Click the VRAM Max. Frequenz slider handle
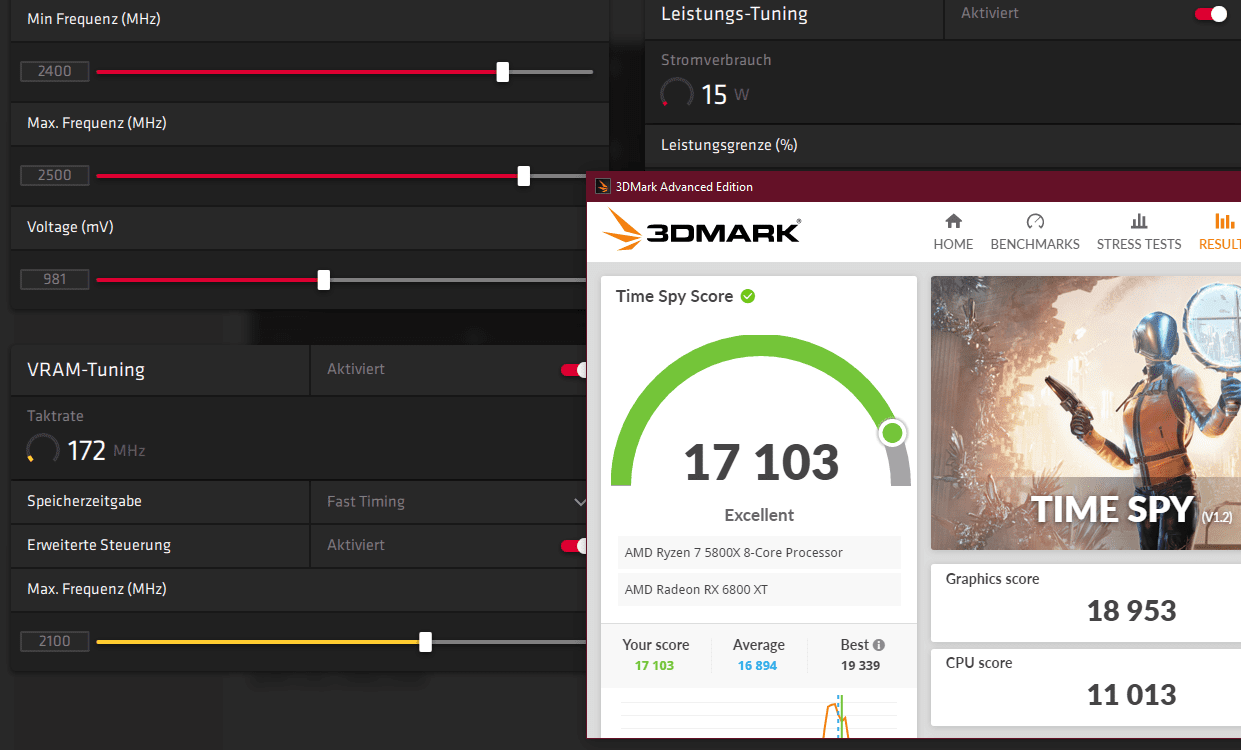The image size is (1241, 750). [425, 642]
